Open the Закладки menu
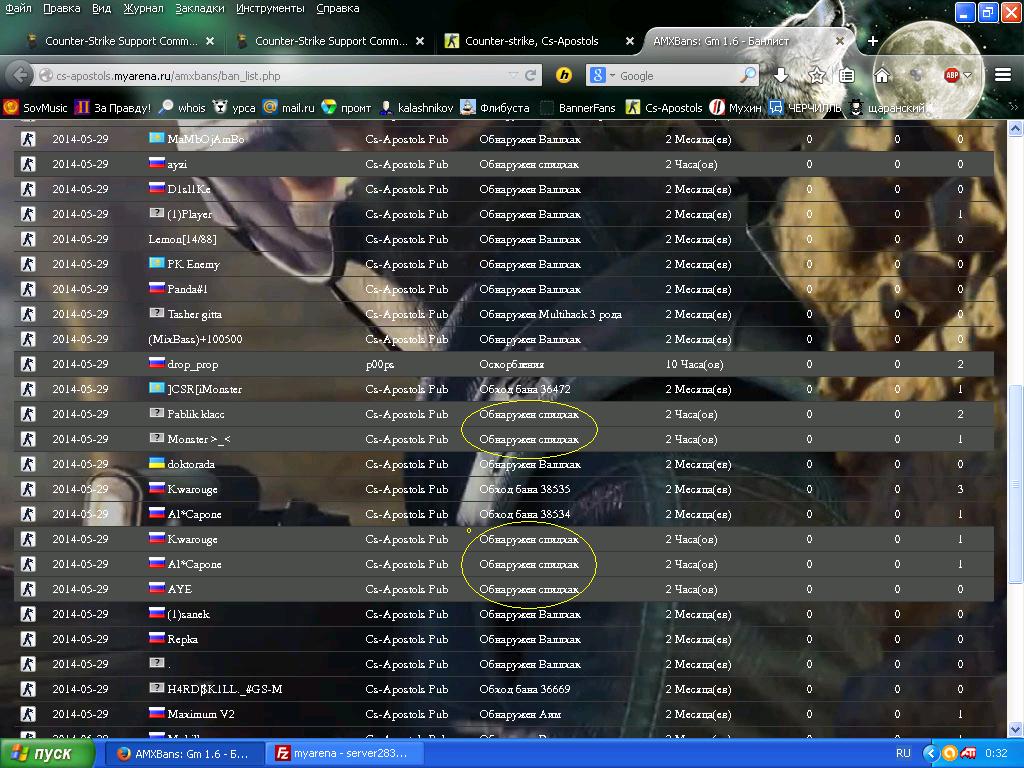1024x768 pixels. pyautogui.click(x=200, y=8)
